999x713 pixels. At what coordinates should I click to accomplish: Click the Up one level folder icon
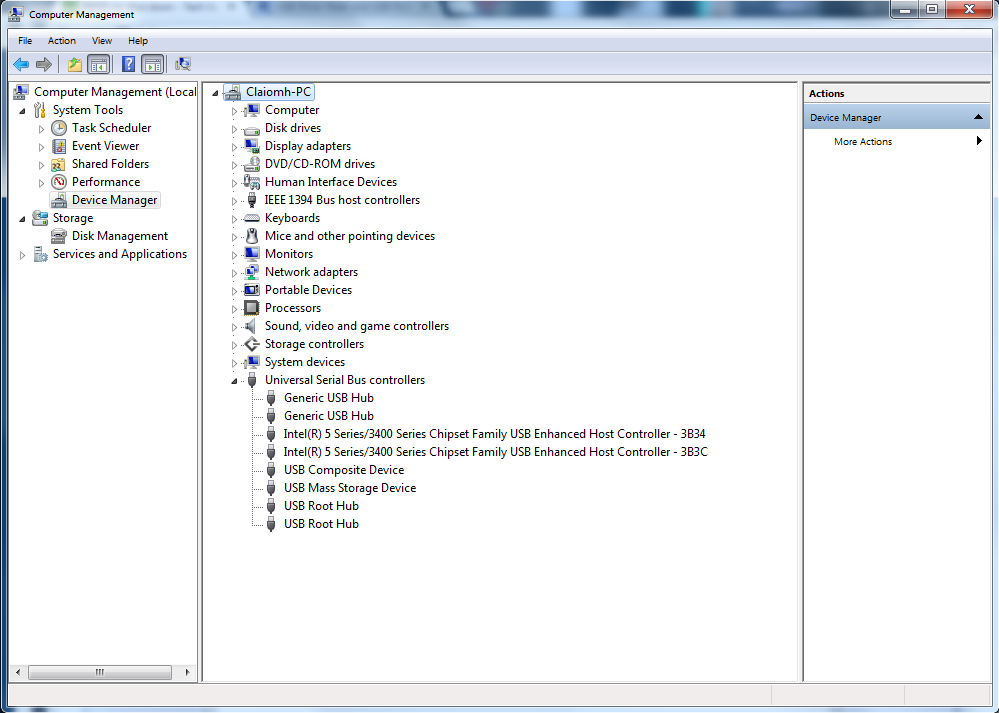(75, 64)
